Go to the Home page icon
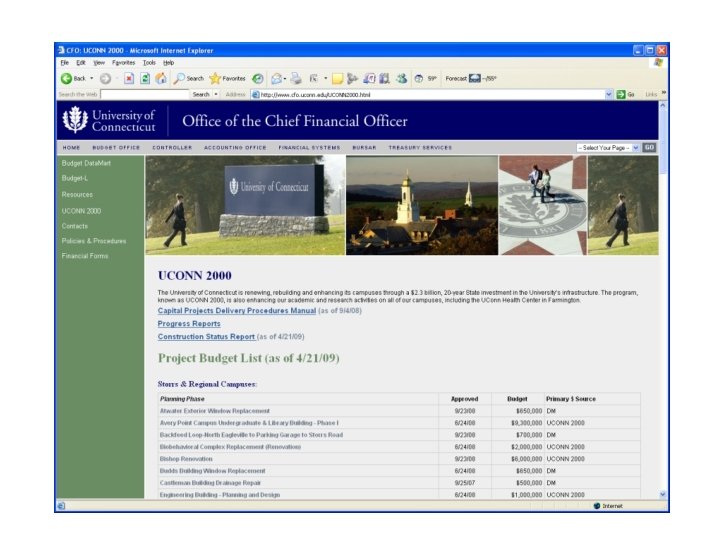720x540 pixels. pyautogui.click(x=161, y=79)
